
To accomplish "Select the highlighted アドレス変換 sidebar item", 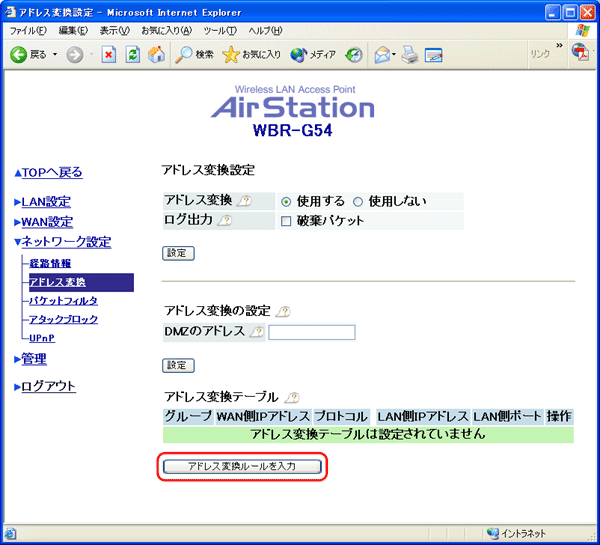I will [x=81, y=282].
